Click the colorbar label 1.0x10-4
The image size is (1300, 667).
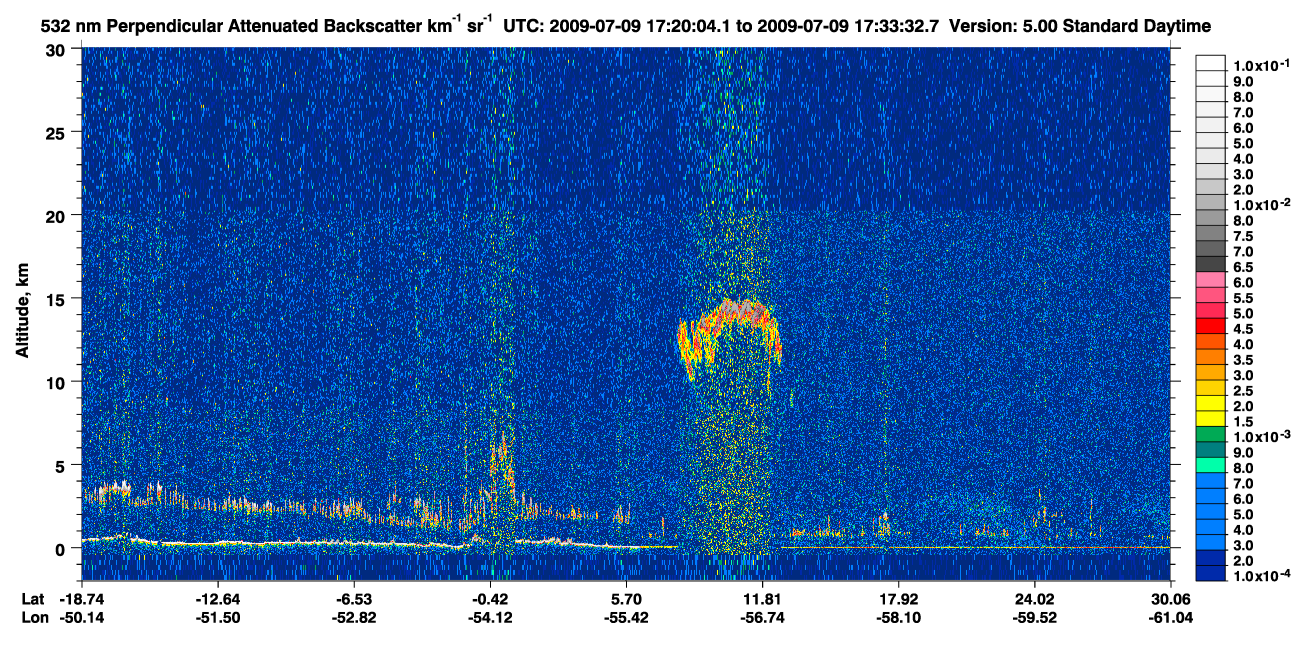tap(1260, 577)
